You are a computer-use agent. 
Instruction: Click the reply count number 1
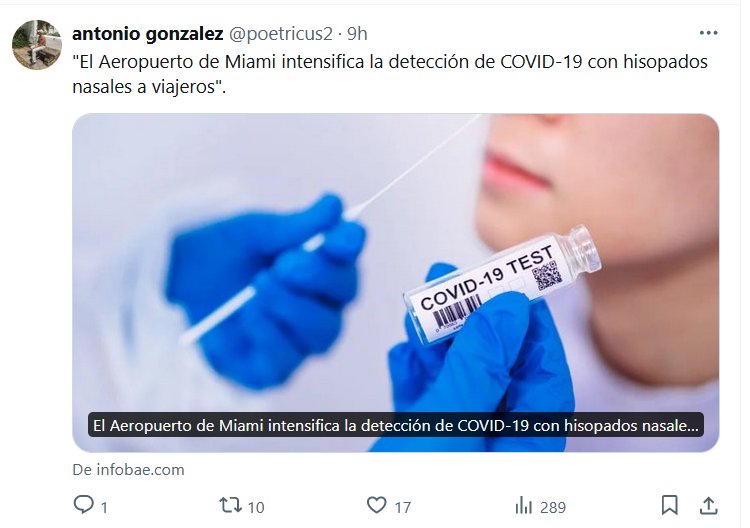click(x=104, y=507)
